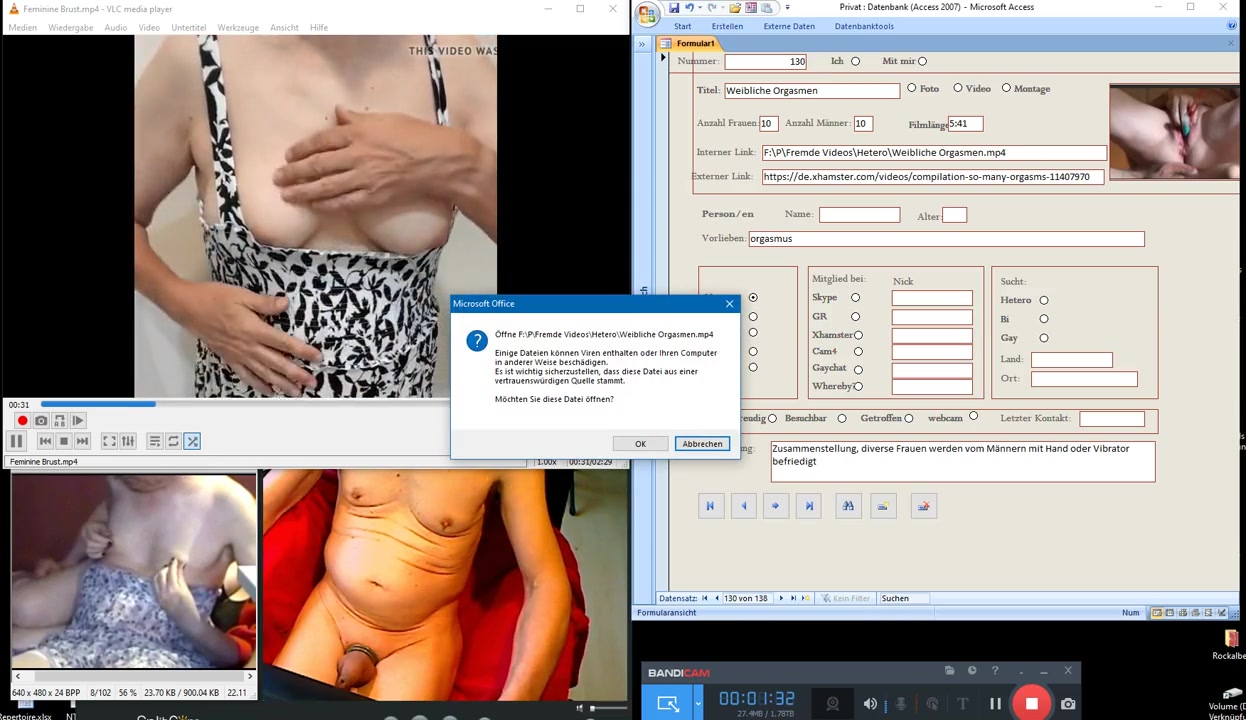1246x720 pixels.
Task: Select the Video radio button
Action: [958, 88]
